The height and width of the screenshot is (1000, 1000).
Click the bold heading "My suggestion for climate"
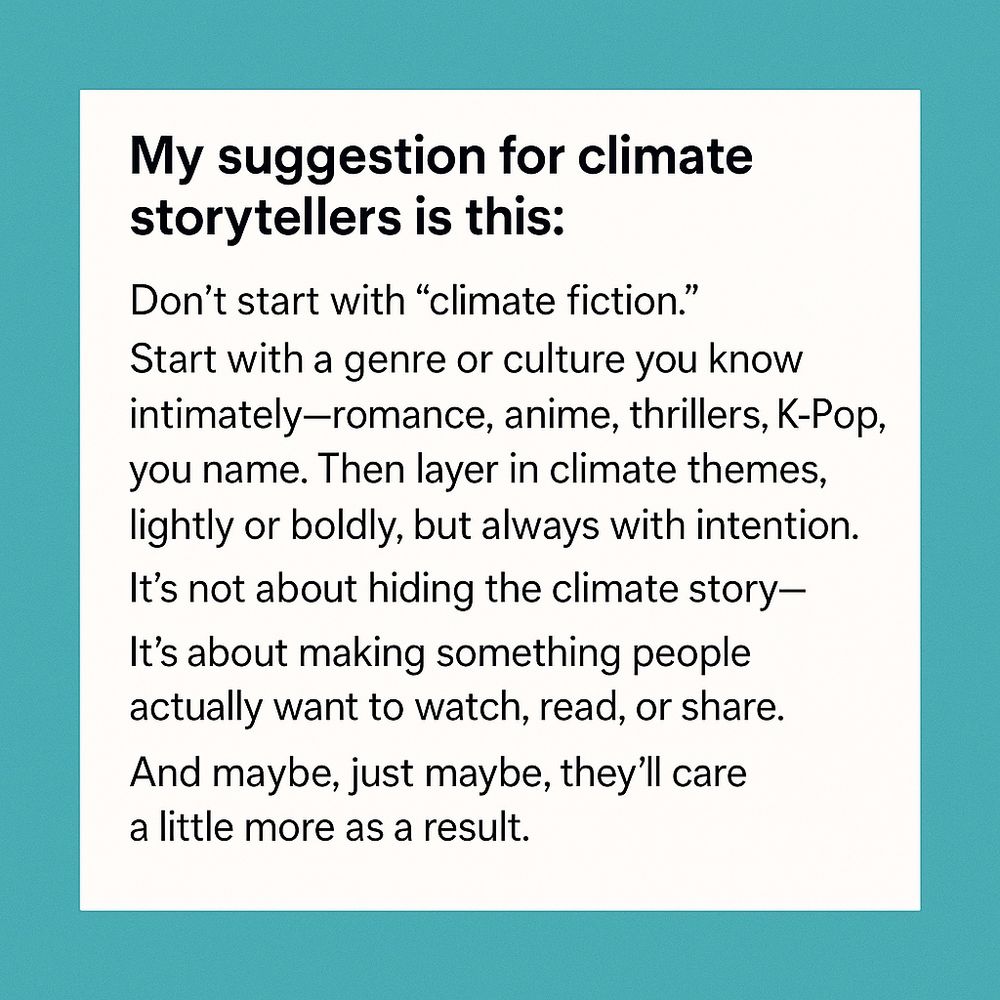[x=441, y=159]
